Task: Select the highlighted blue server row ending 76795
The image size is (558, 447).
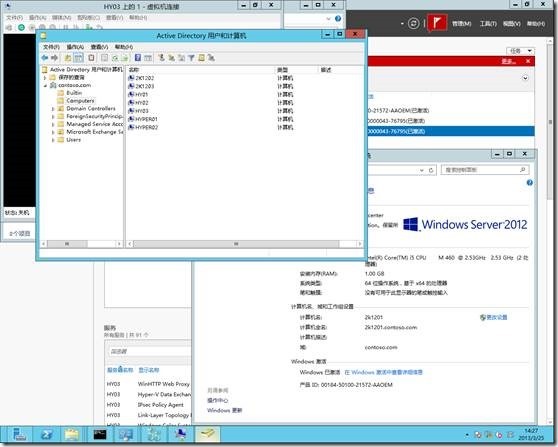Action: [x=450, y=131]
